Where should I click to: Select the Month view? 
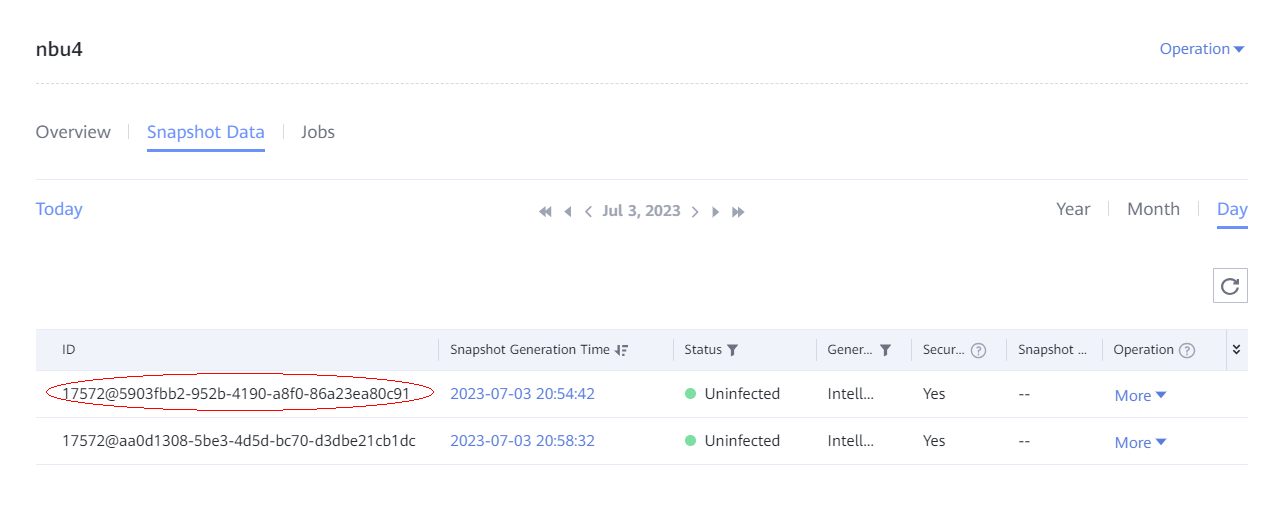tap(1153, 209)
